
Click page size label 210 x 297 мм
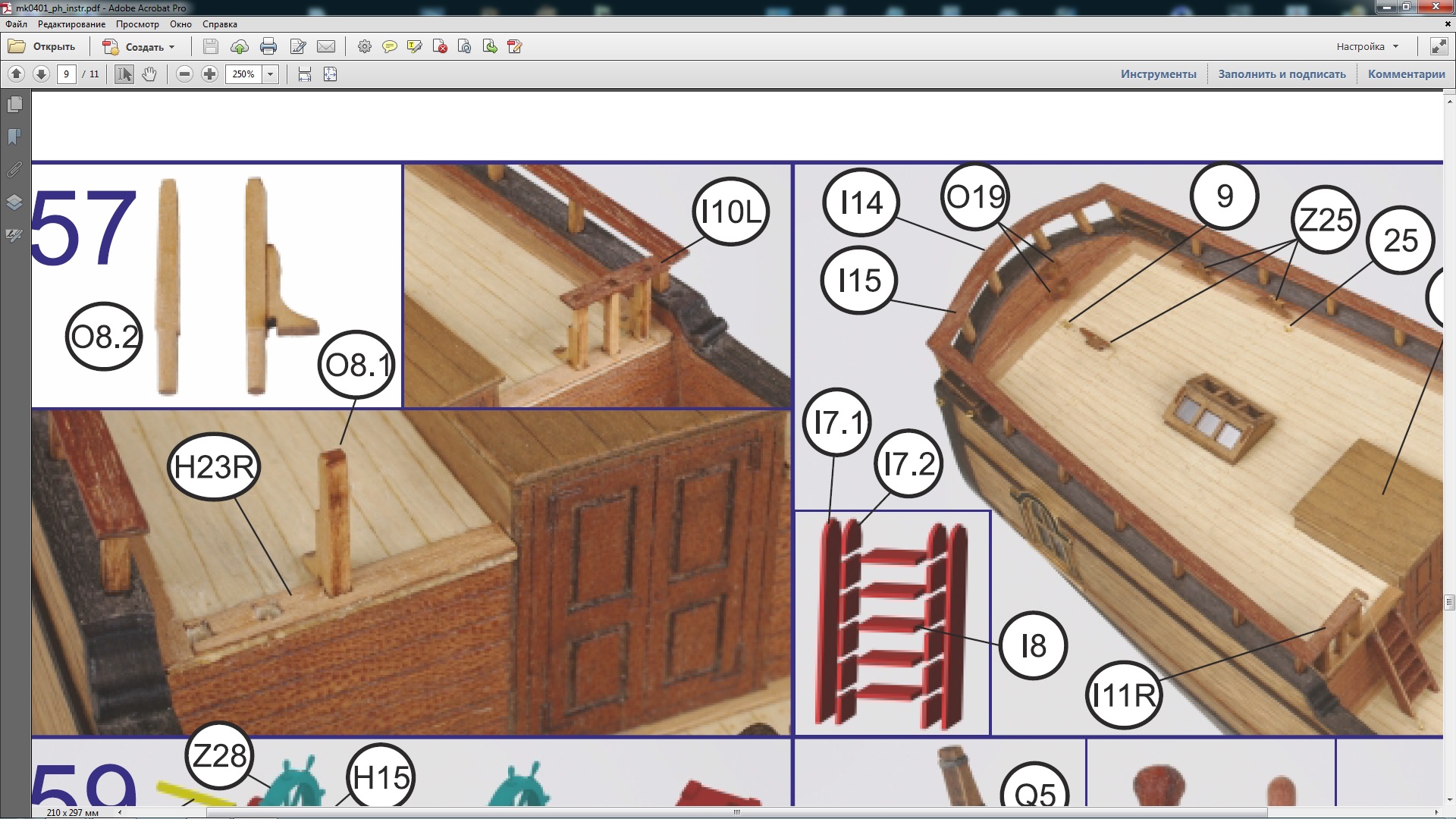[73, 812]
